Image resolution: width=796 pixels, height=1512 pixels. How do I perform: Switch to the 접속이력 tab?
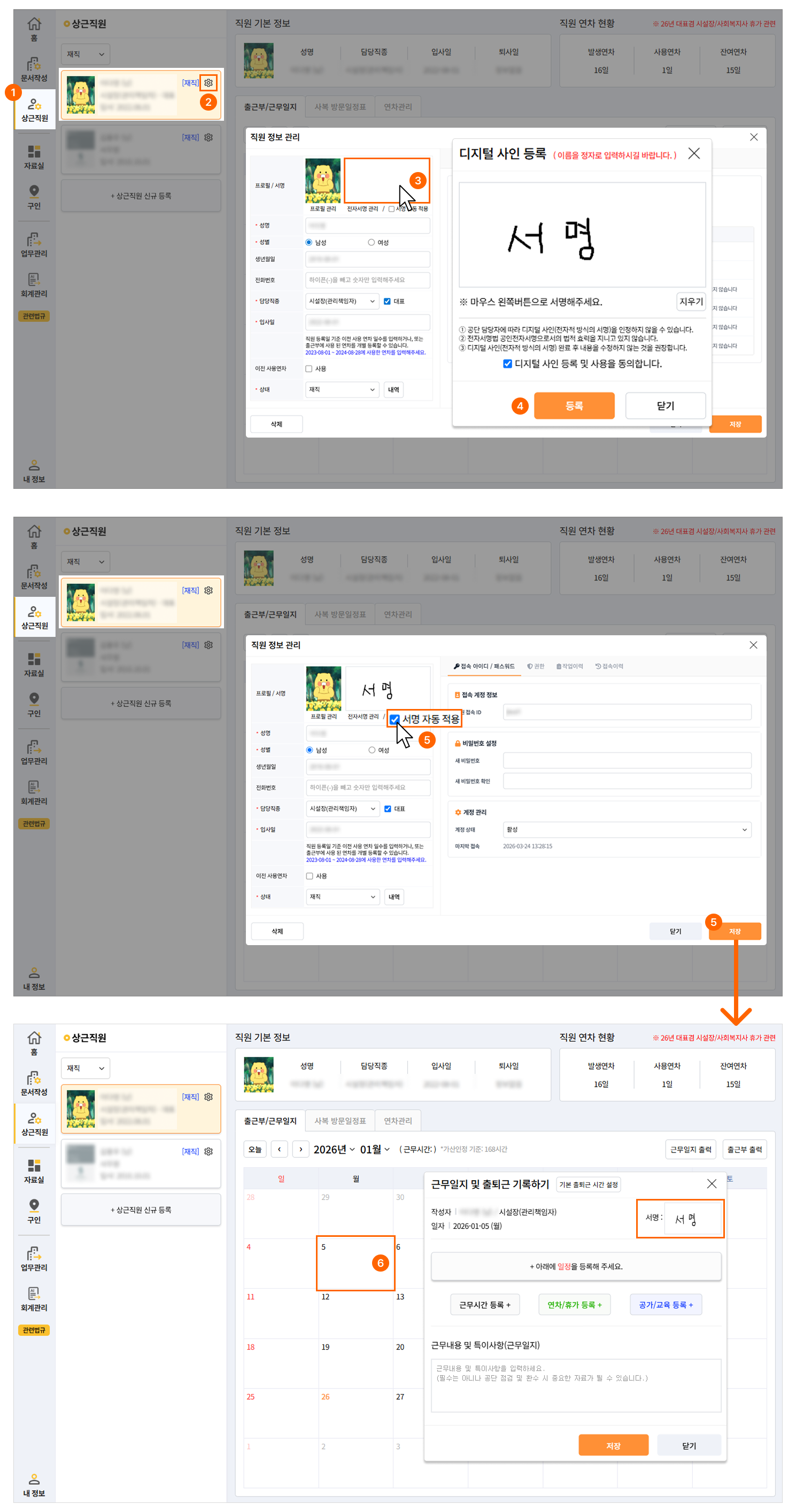(609, 666)
